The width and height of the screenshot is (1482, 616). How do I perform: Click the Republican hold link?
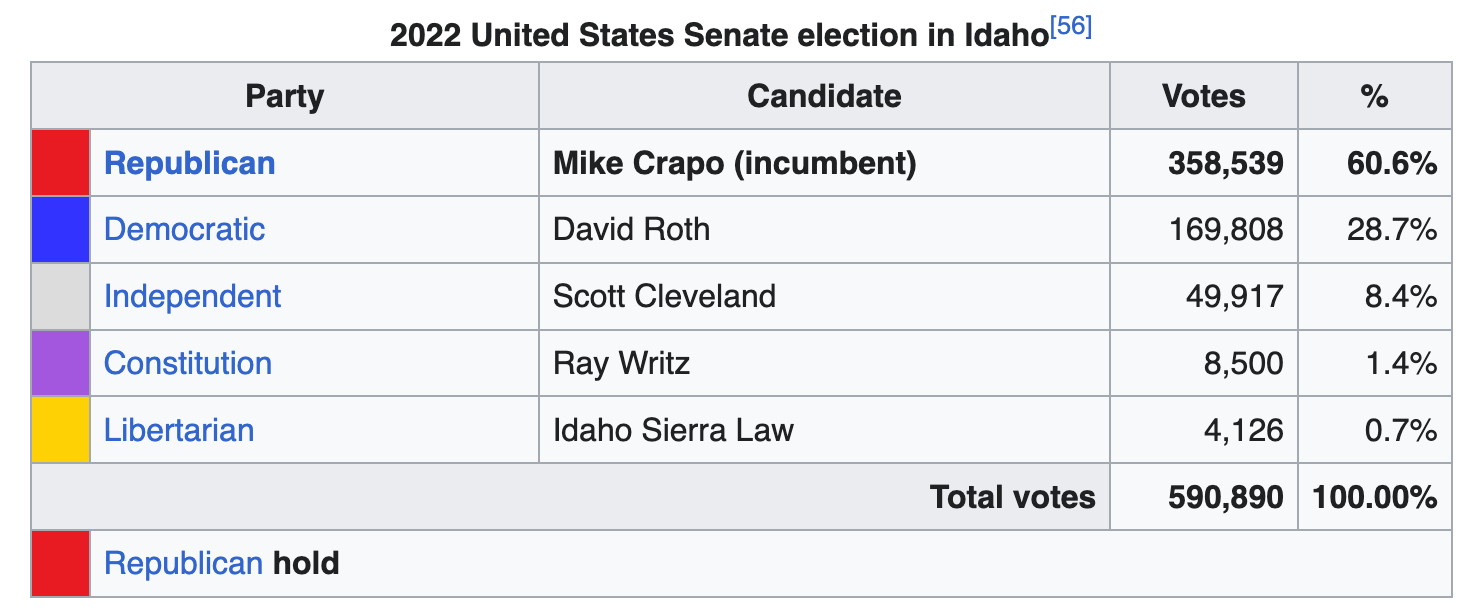182,563
